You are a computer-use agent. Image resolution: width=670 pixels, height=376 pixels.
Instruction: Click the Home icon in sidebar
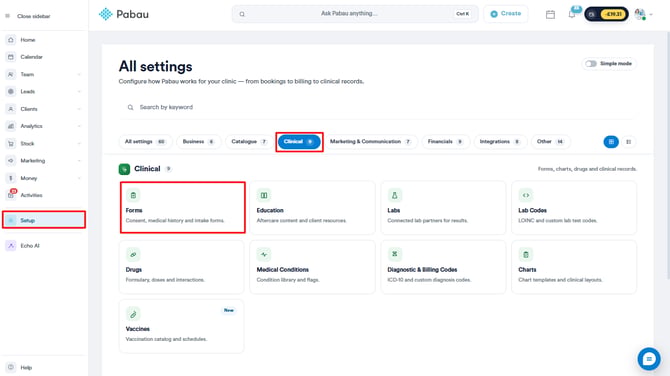tap(11, 40)
